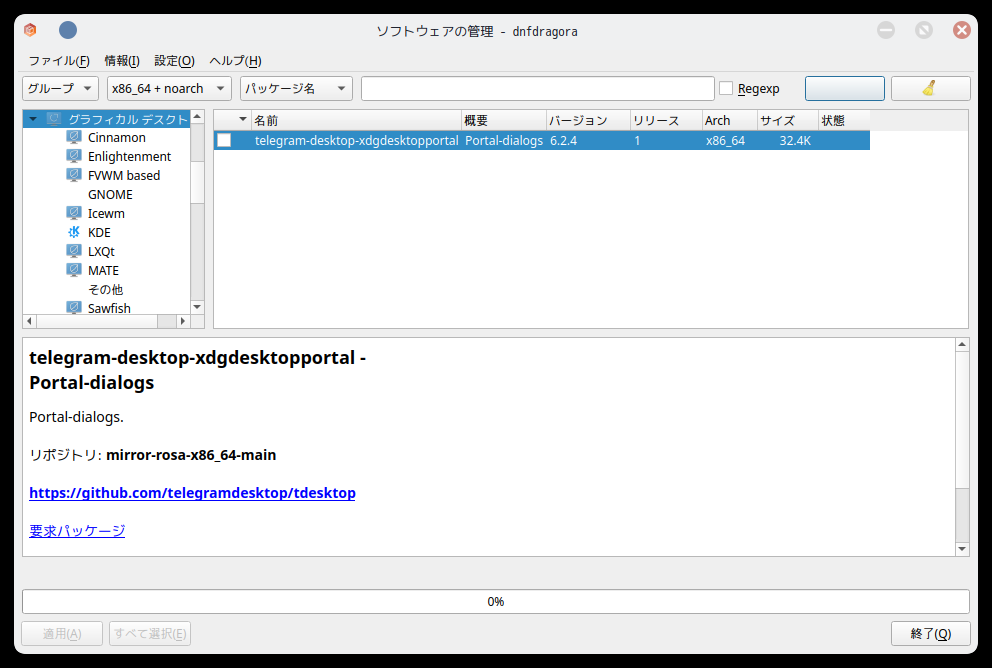The height and width of the screenshot is (668, 992).
Task: Click the 終了(Q) quit button
Action: [x=931, y=633]
